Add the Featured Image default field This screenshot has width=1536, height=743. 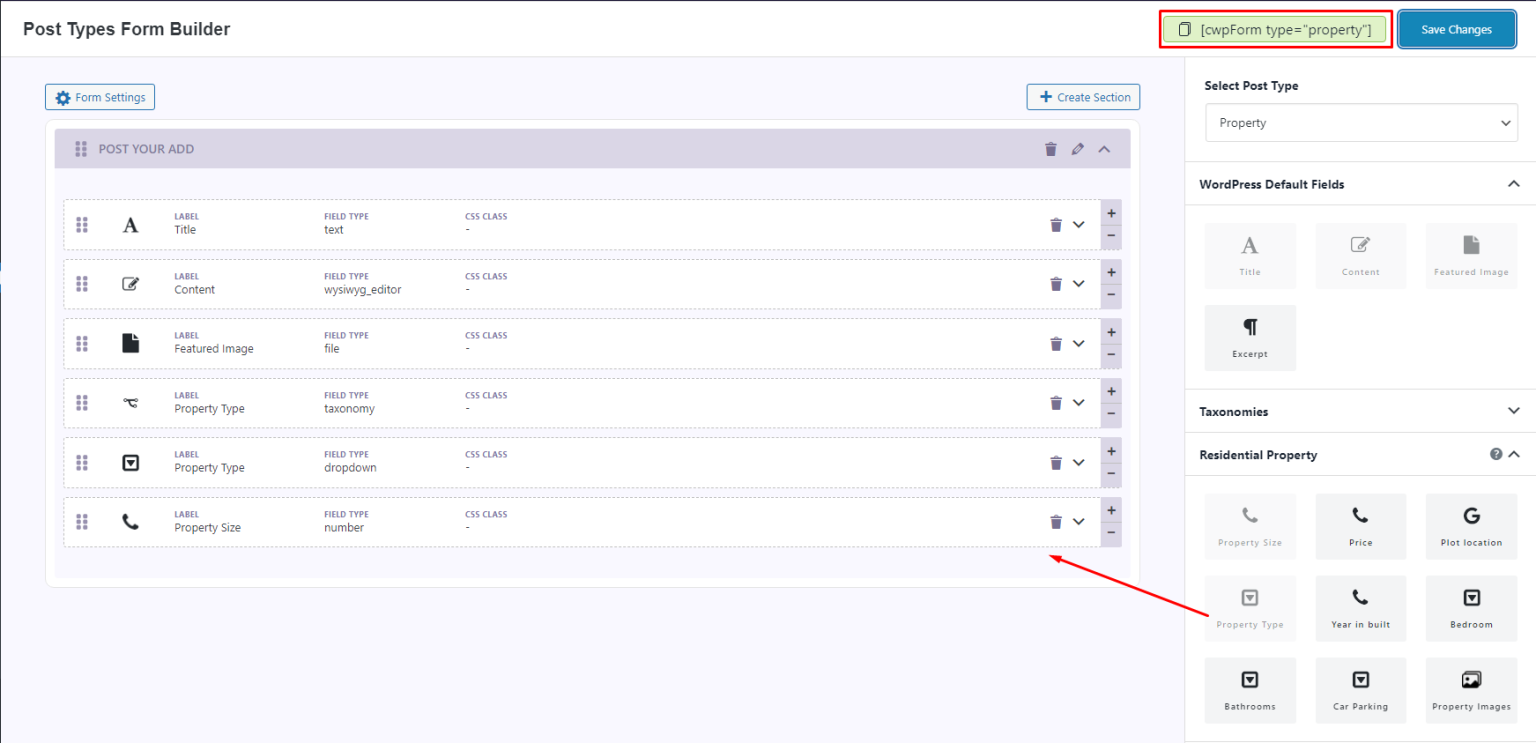click(1470, 254)
